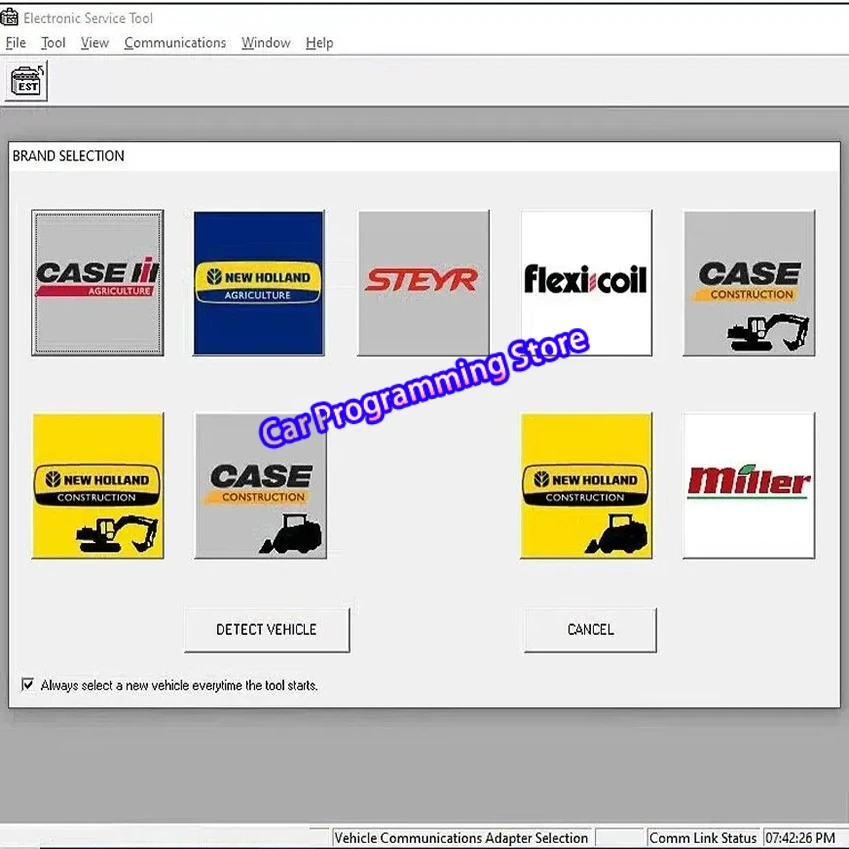Image resolution: width=849 pixels, height=849 pixels.
Task: Open the Communications menu
Action: [175, 43]
